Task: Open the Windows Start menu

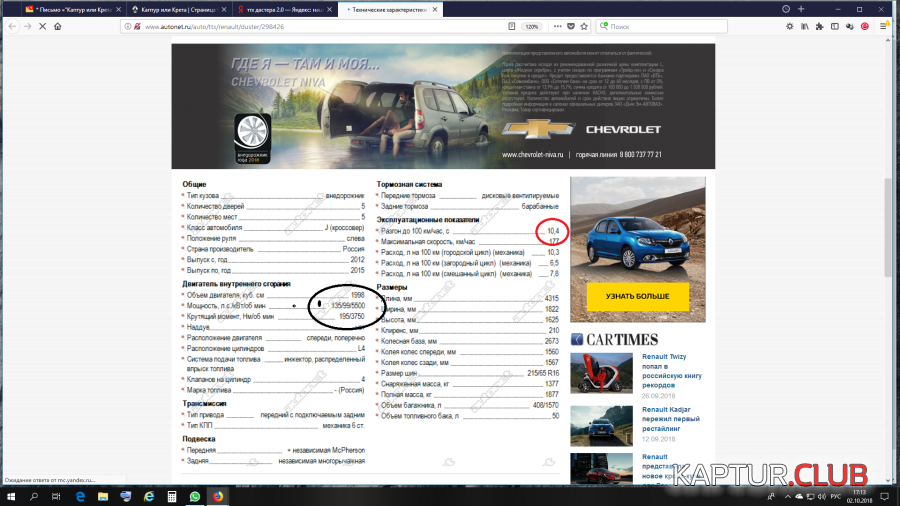Action: point(10,496)
